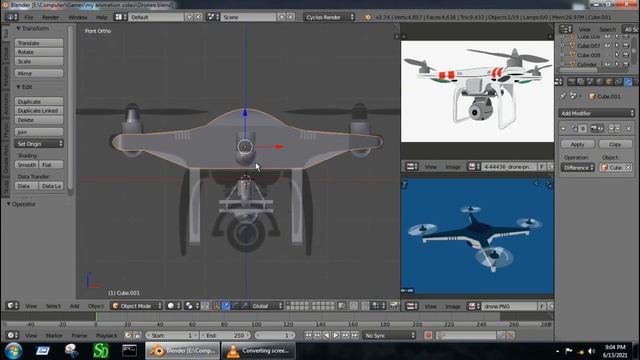Click the Delete button in Edit panel
Screen dimensions: 640x360
tap(39, 120)
